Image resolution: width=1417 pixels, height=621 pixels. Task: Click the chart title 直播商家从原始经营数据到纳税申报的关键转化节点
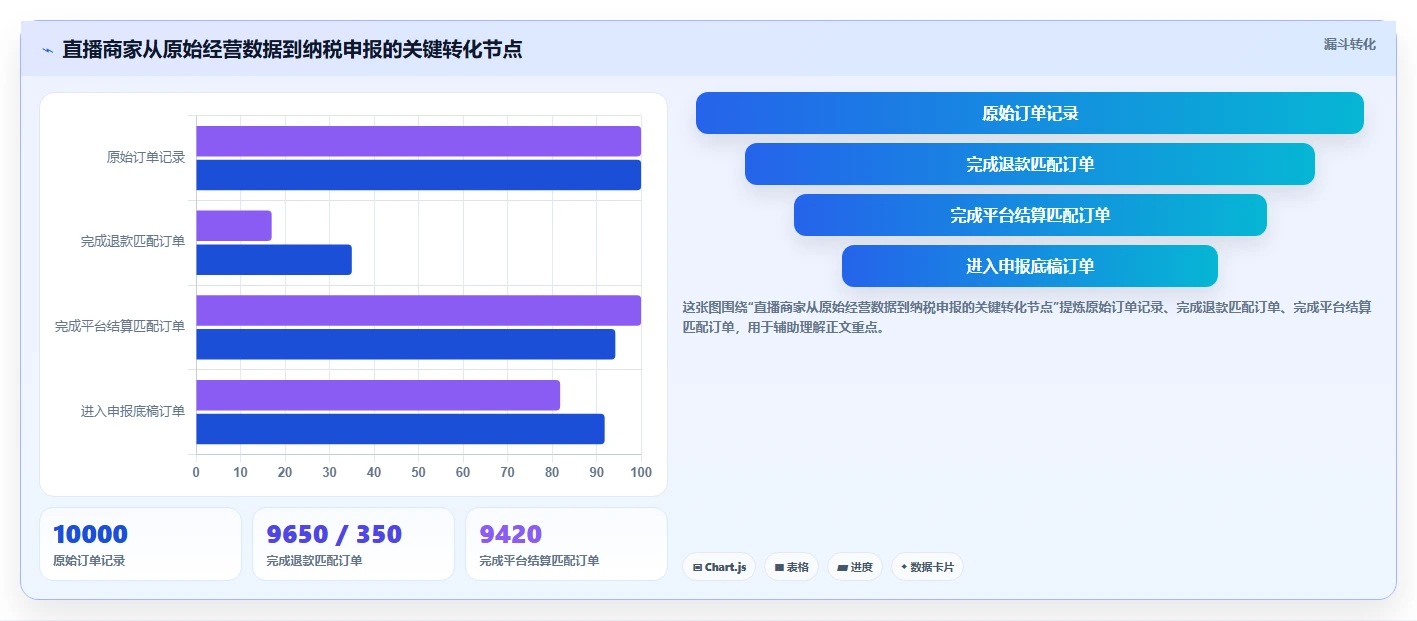(292, 49)
